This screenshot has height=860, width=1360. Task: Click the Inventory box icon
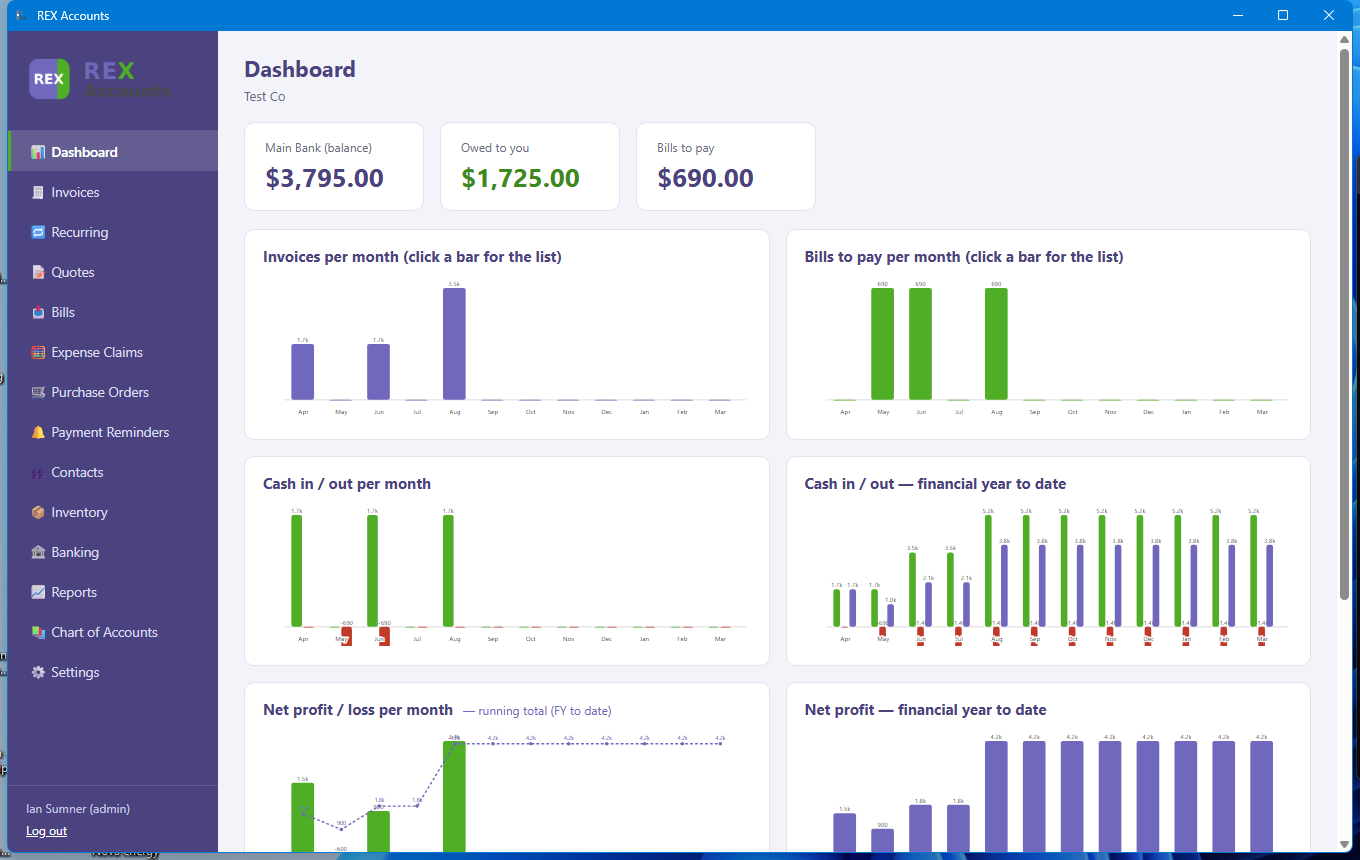(38, 512)
